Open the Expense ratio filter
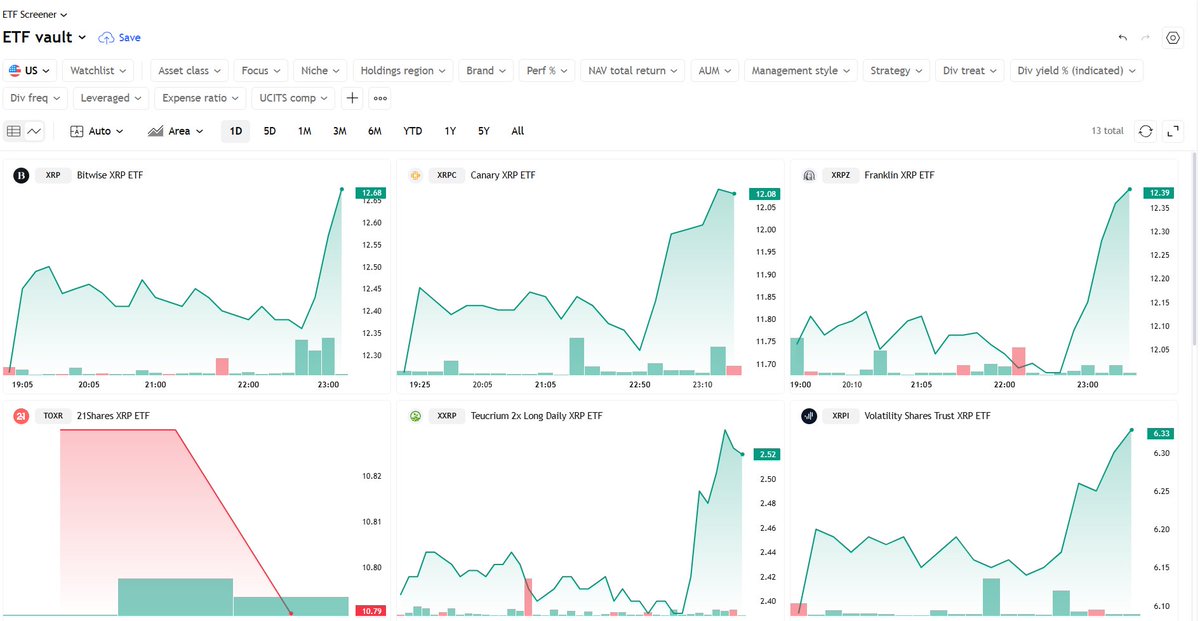Viewport: 1200px width, 621px height. (200, 98)
